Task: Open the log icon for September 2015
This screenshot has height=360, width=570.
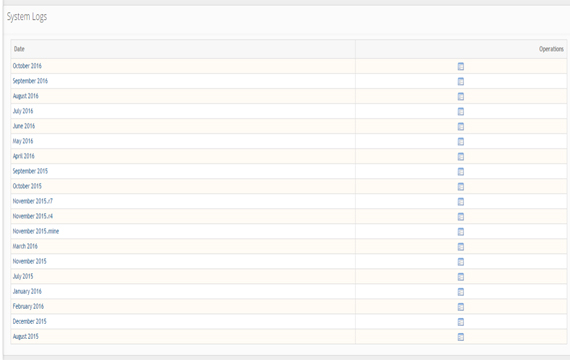Action: (x=461, y=172)
